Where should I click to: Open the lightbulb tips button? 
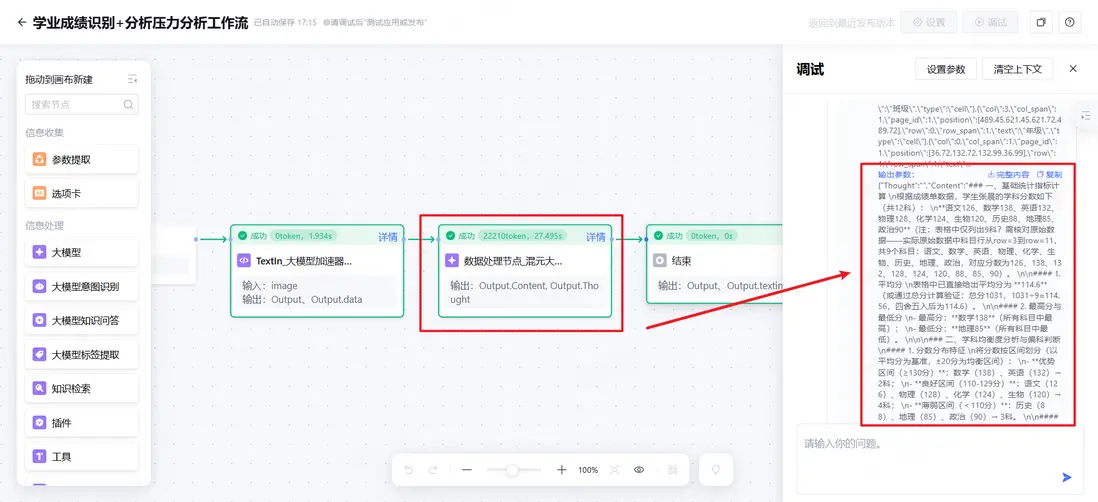pos(716,470)
